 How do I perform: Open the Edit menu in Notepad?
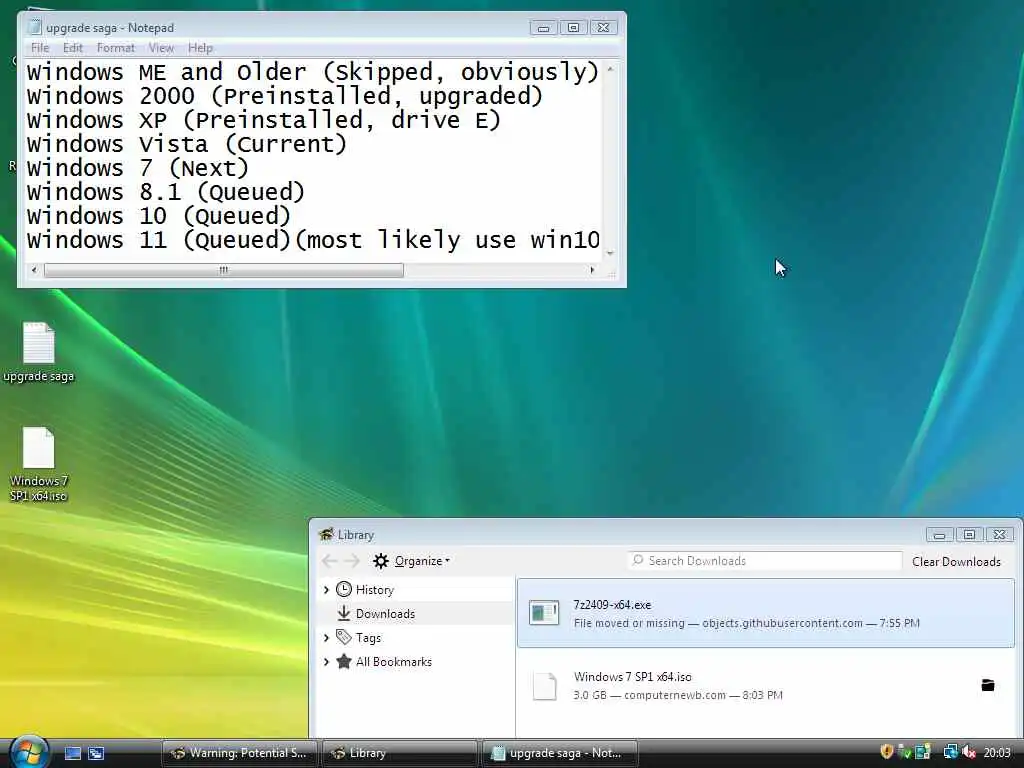click(72, 48)
